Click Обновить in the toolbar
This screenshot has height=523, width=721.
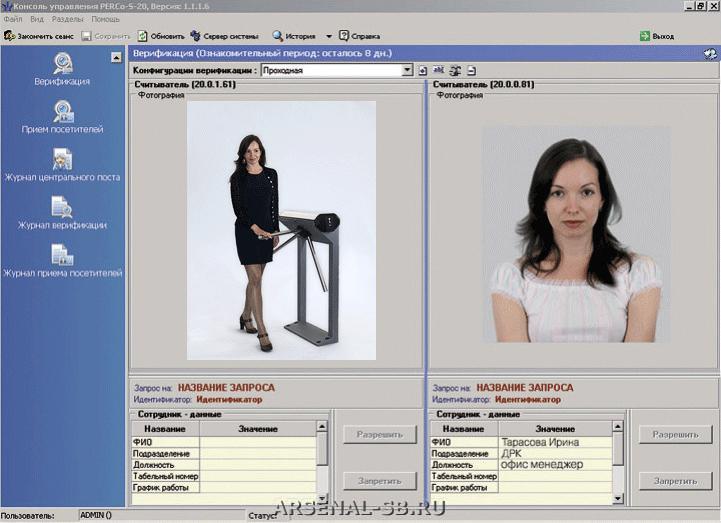tap(161, 35)
